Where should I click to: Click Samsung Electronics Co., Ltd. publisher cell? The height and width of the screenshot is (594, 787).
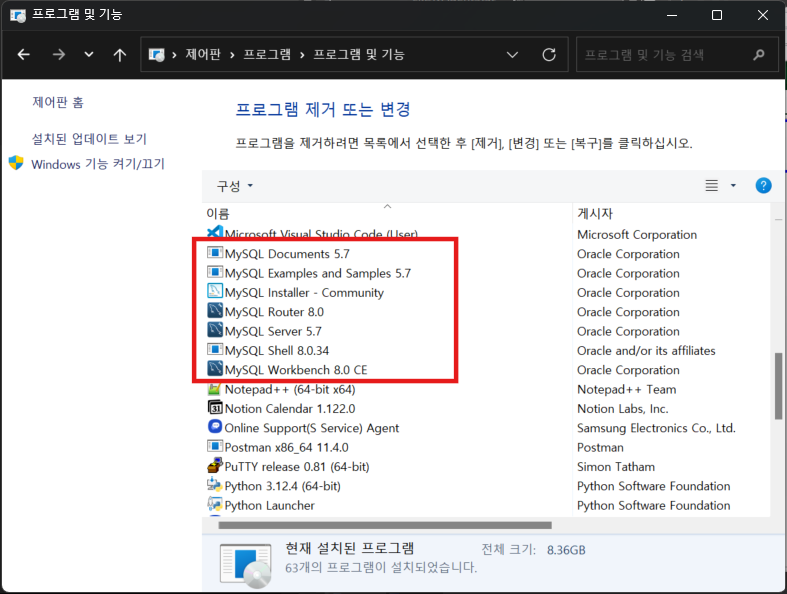tap(656, 428)
